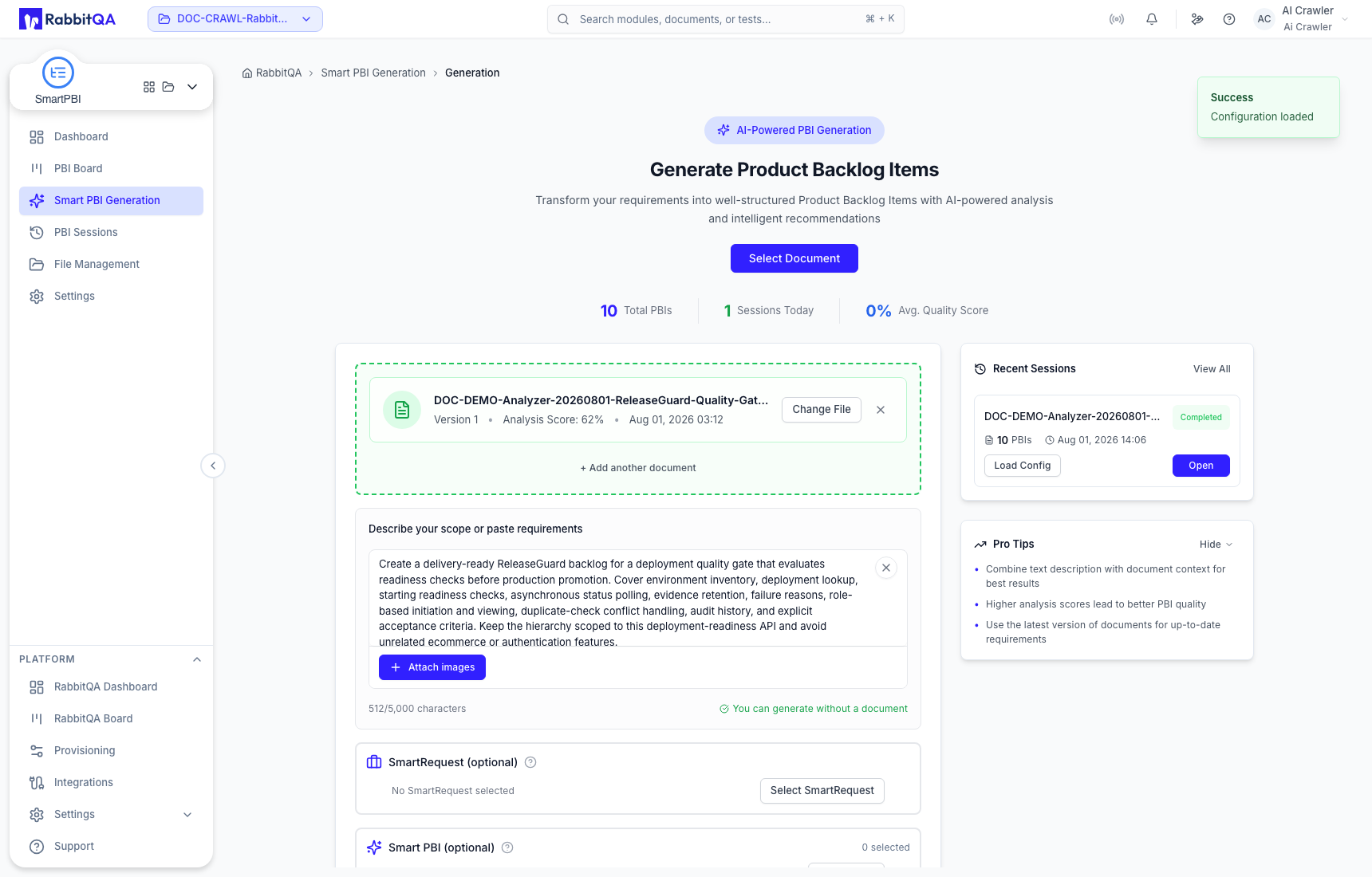Click View All recent sessions
The width and height of the screenshot is (1372, 877).
1212,369
